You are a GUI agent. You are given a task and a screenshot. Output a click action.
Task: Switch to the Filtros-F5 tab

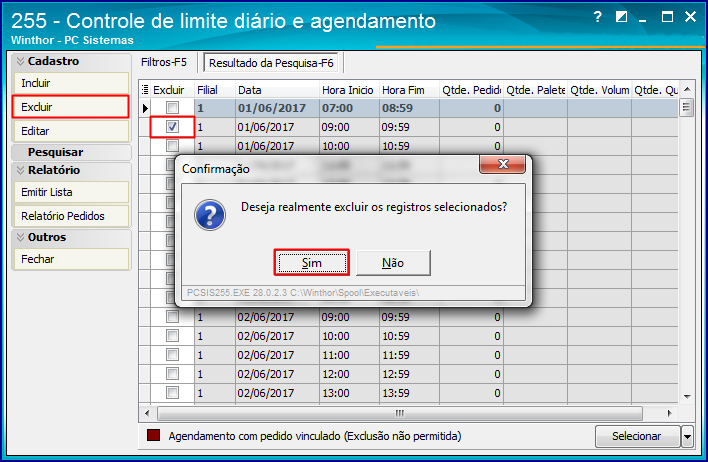coord(164,62)
